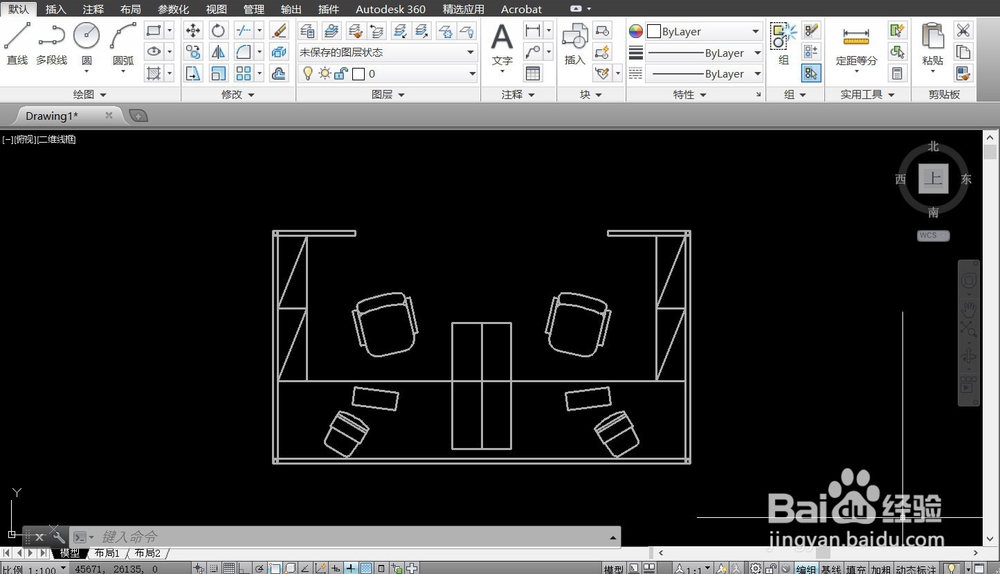This screenshot has width=1000, height=574.
Task: Click the WCS coordinate system button
Action: pos(933,235)
